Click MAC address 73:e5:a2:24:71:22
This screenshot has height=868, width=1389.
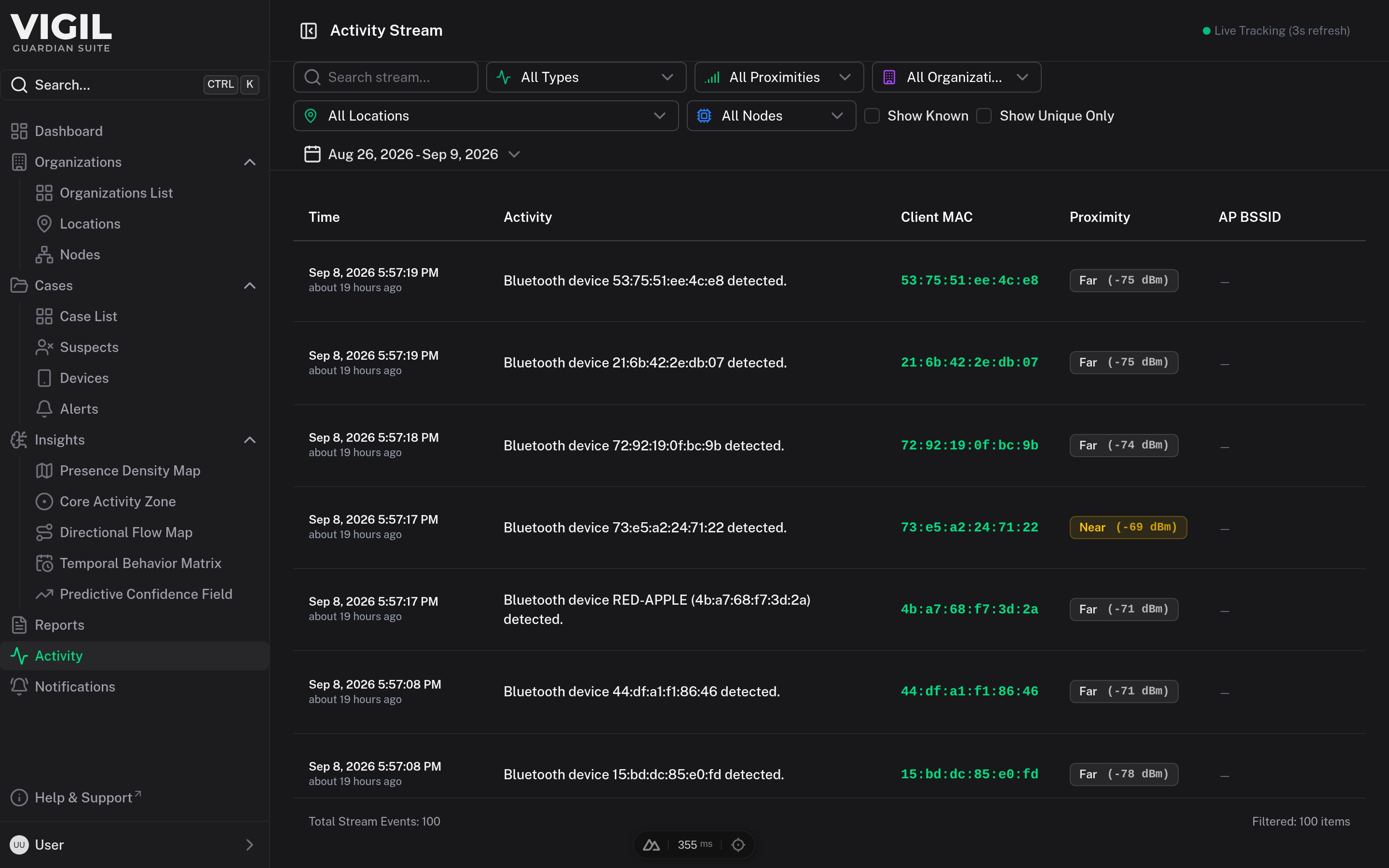[x=969, y=527]
